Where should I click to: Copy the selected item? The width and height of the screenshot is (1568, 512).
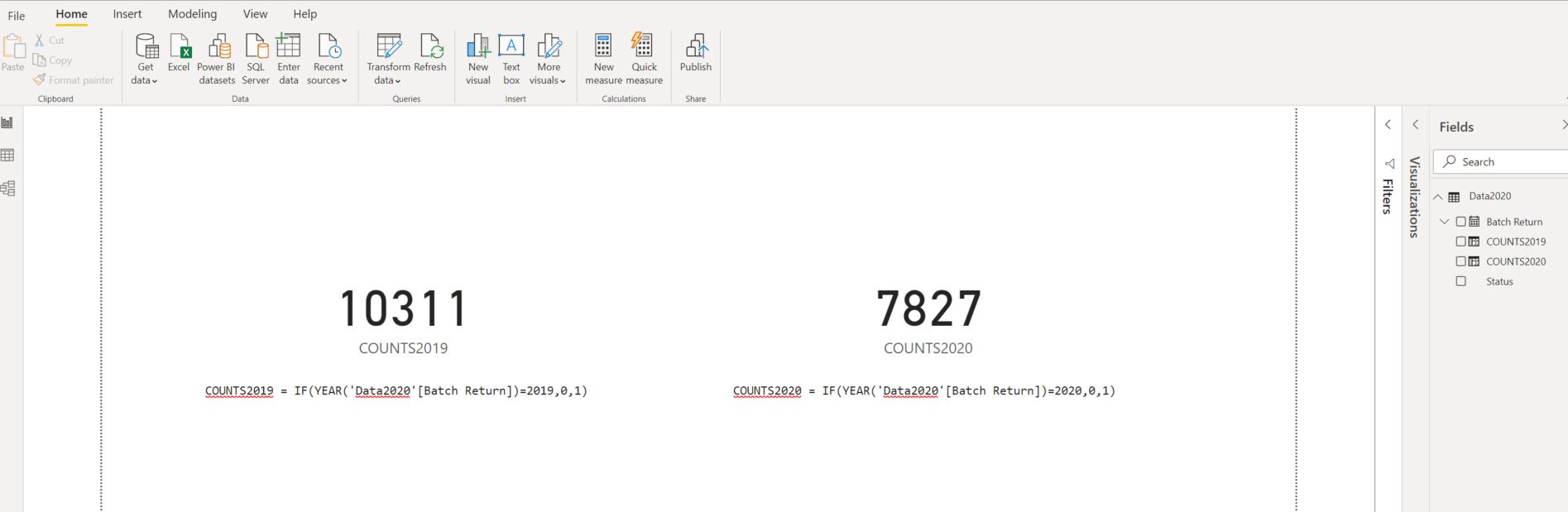[x=53, y=60]
